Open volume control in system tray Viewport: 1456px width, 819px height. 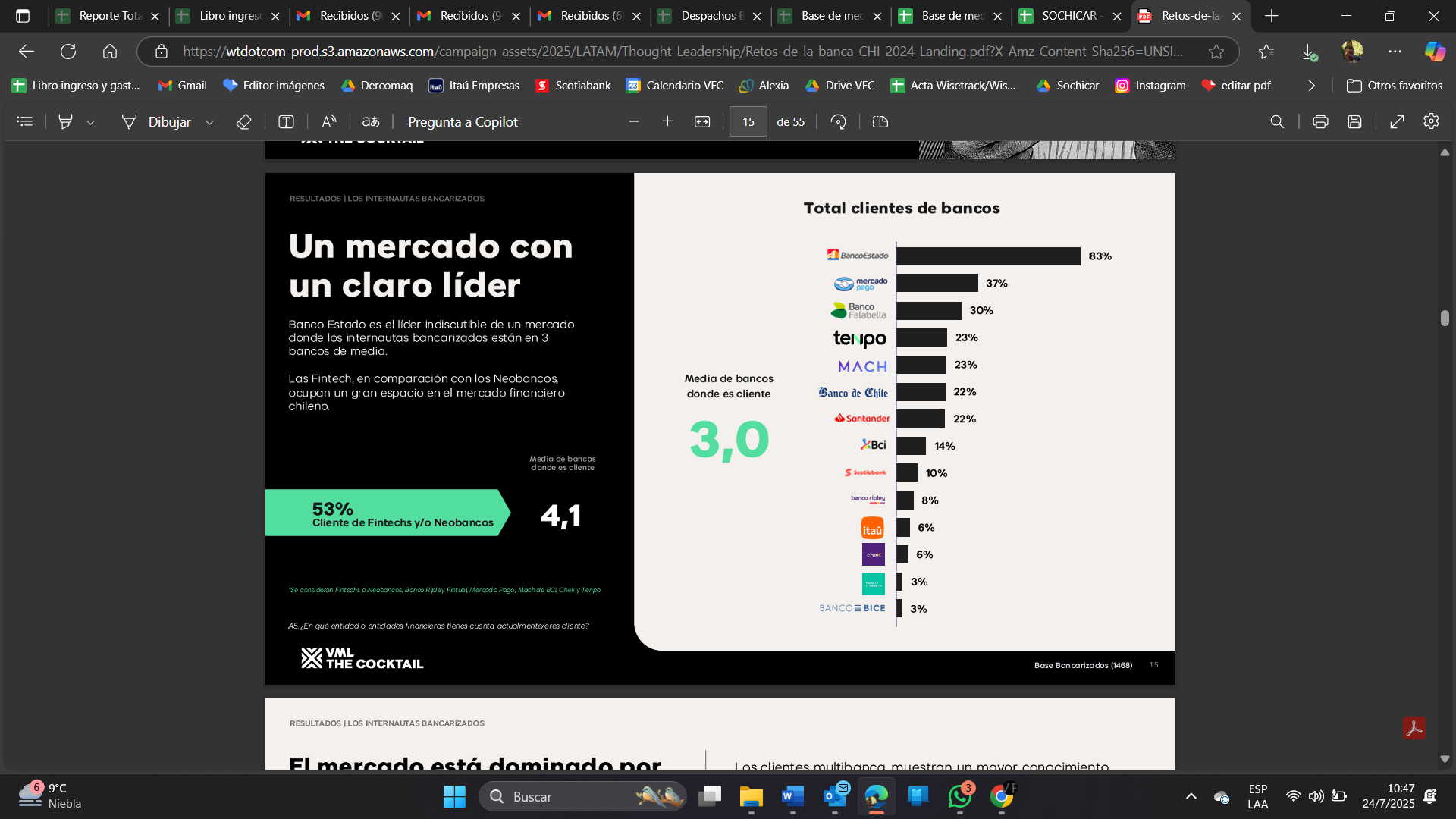[1316, 796]
